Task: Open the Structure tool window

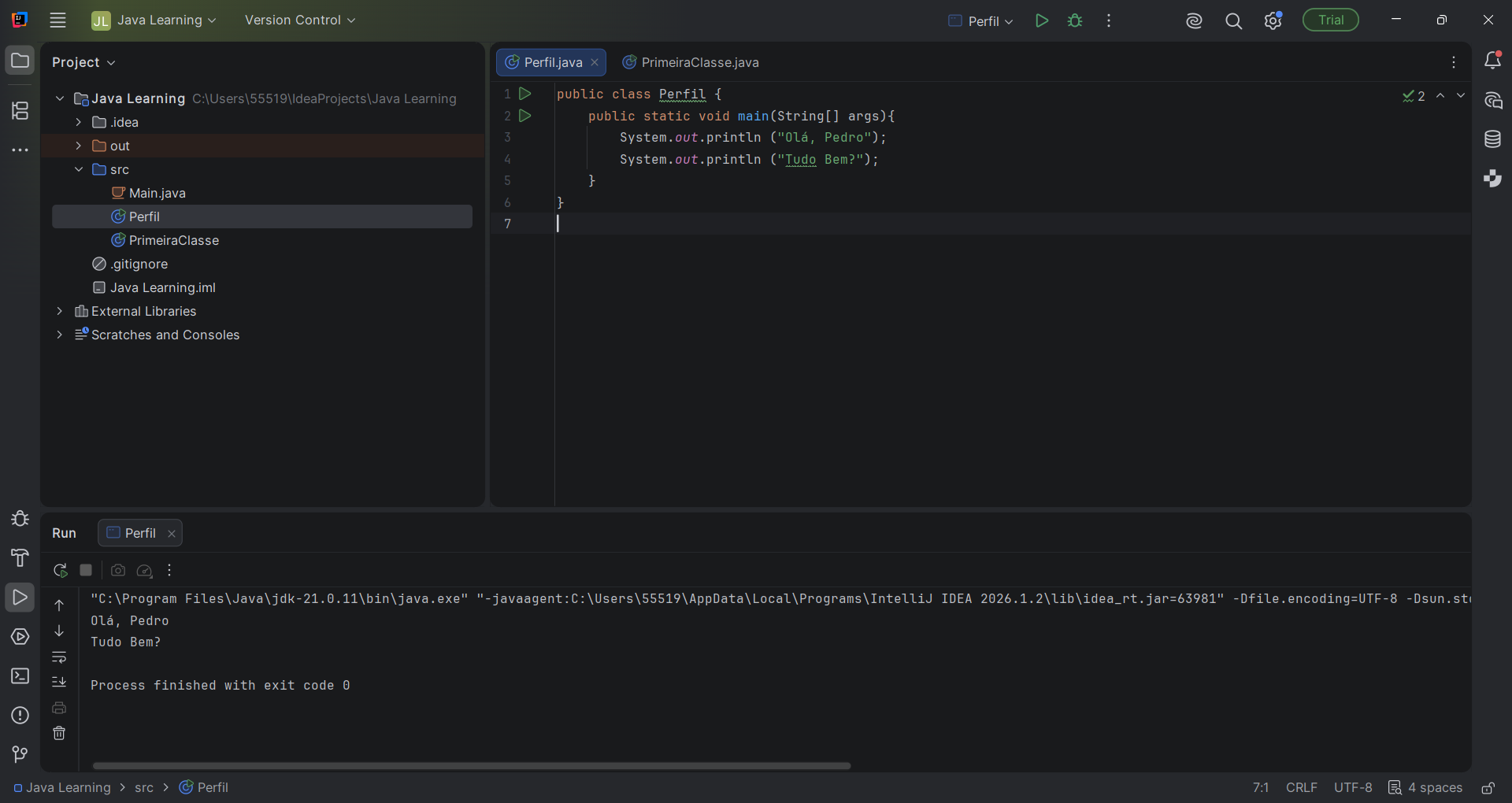Action: point(20,111)
